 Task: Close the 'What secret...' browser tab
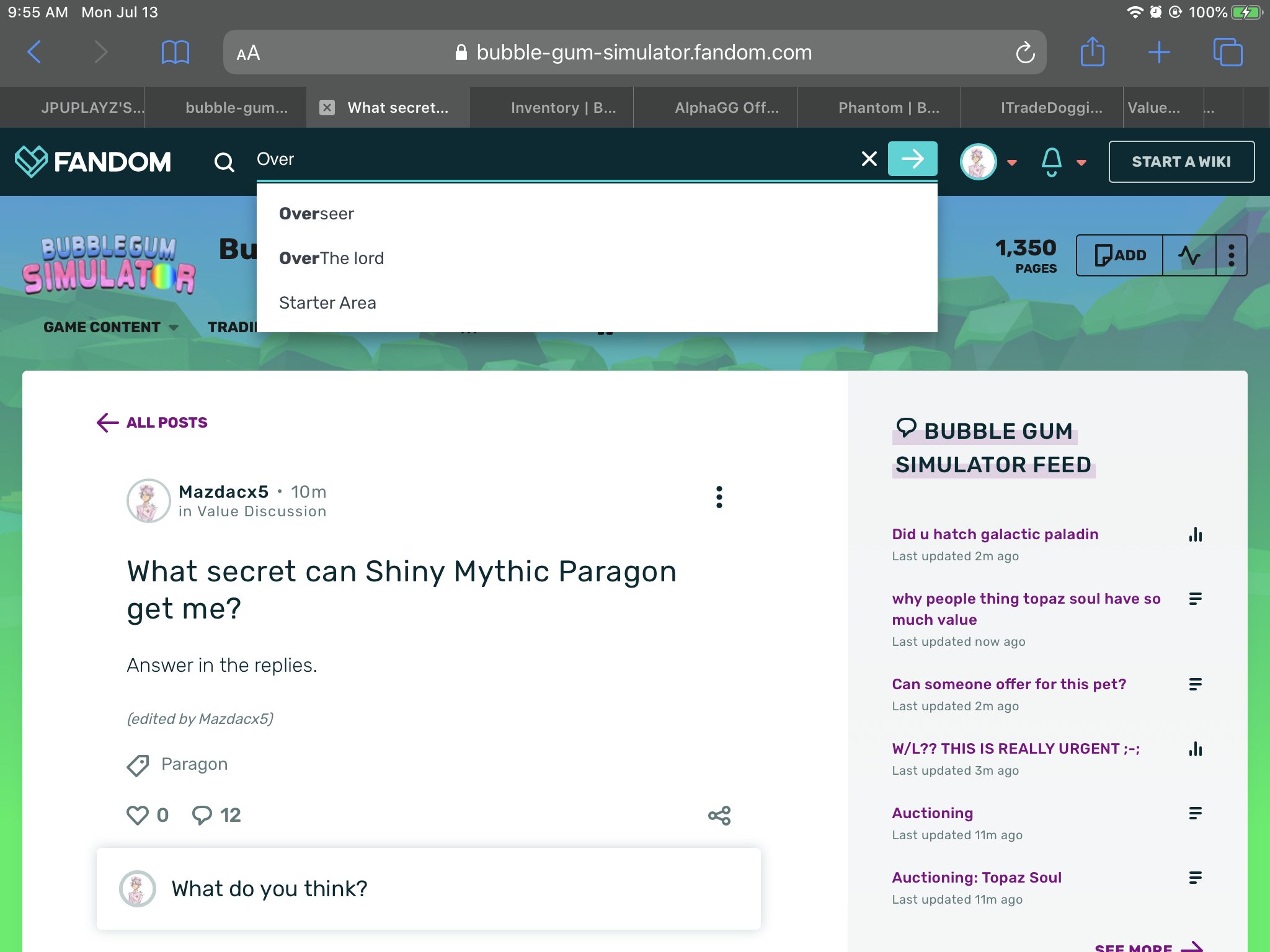(327, 108)
